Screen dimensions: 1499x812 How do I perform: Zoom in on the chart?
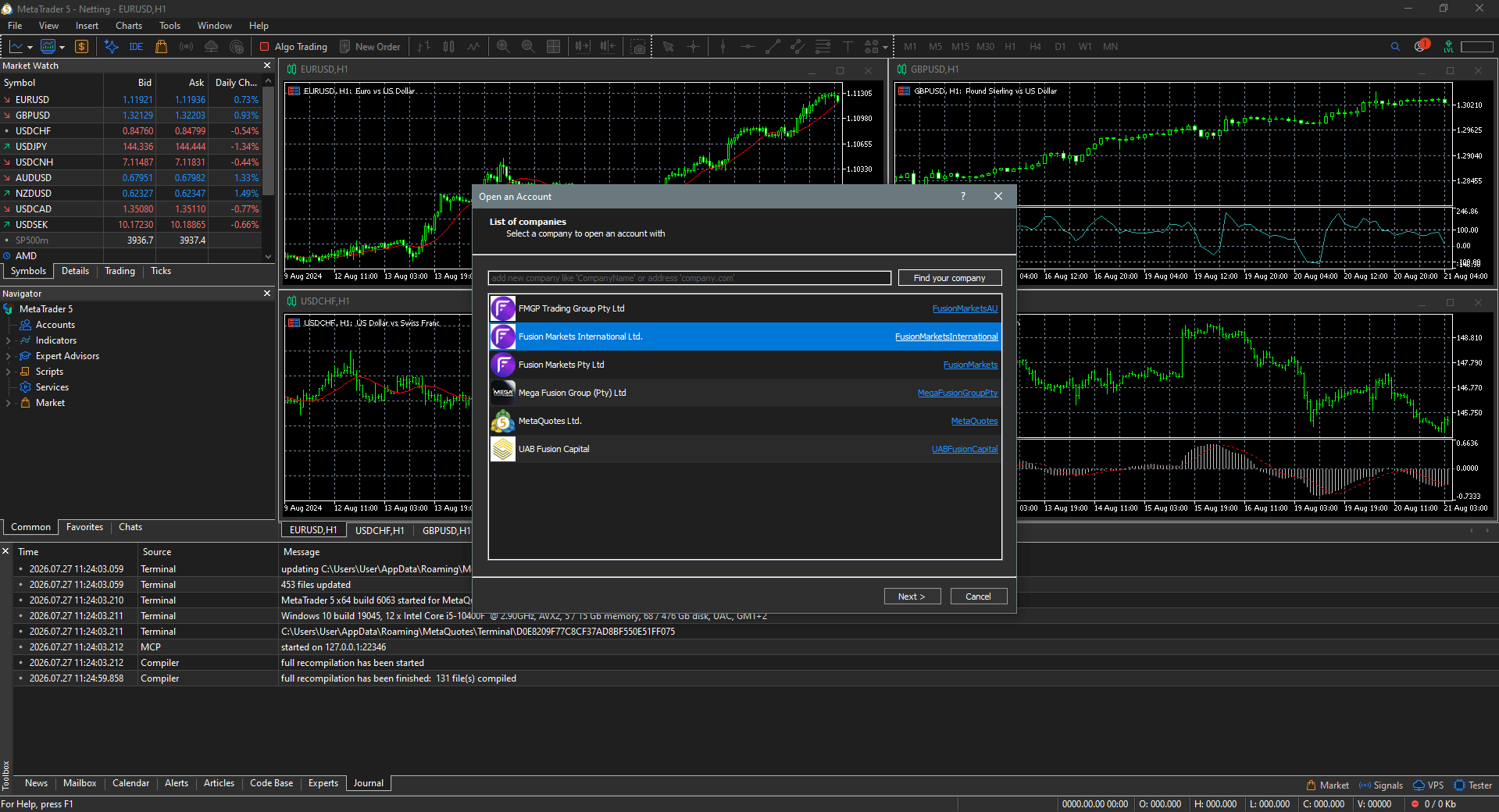pos(503,47)
